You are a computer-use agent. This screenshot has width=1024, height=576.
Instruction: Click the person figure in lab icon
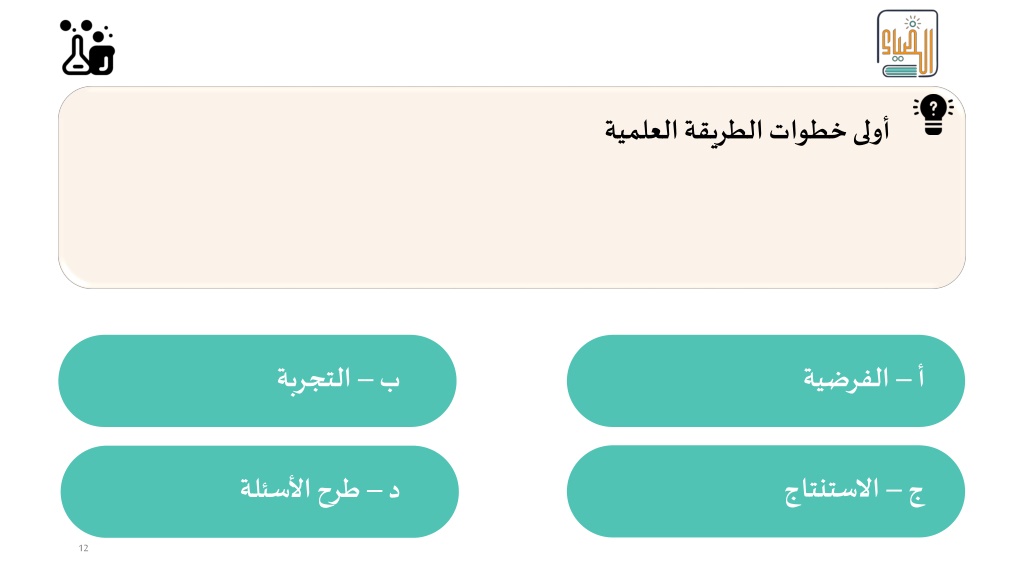102,53
